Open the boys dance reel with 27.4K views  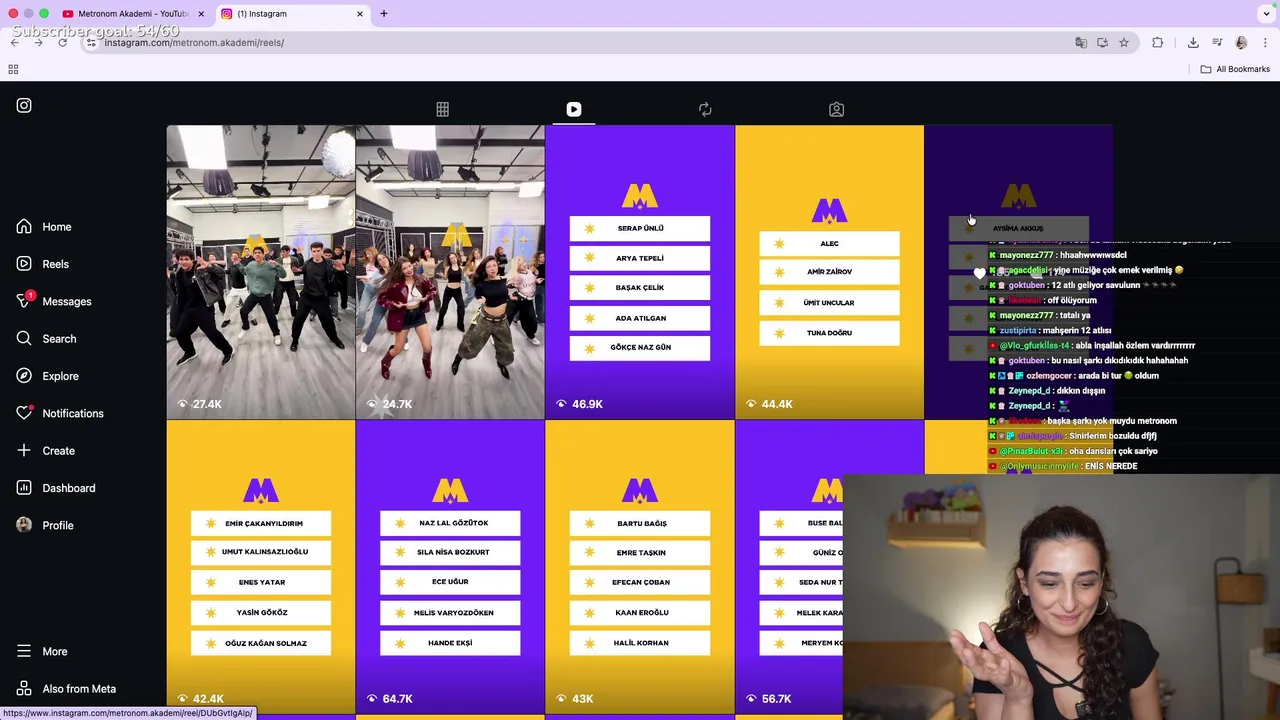point(261,272)
